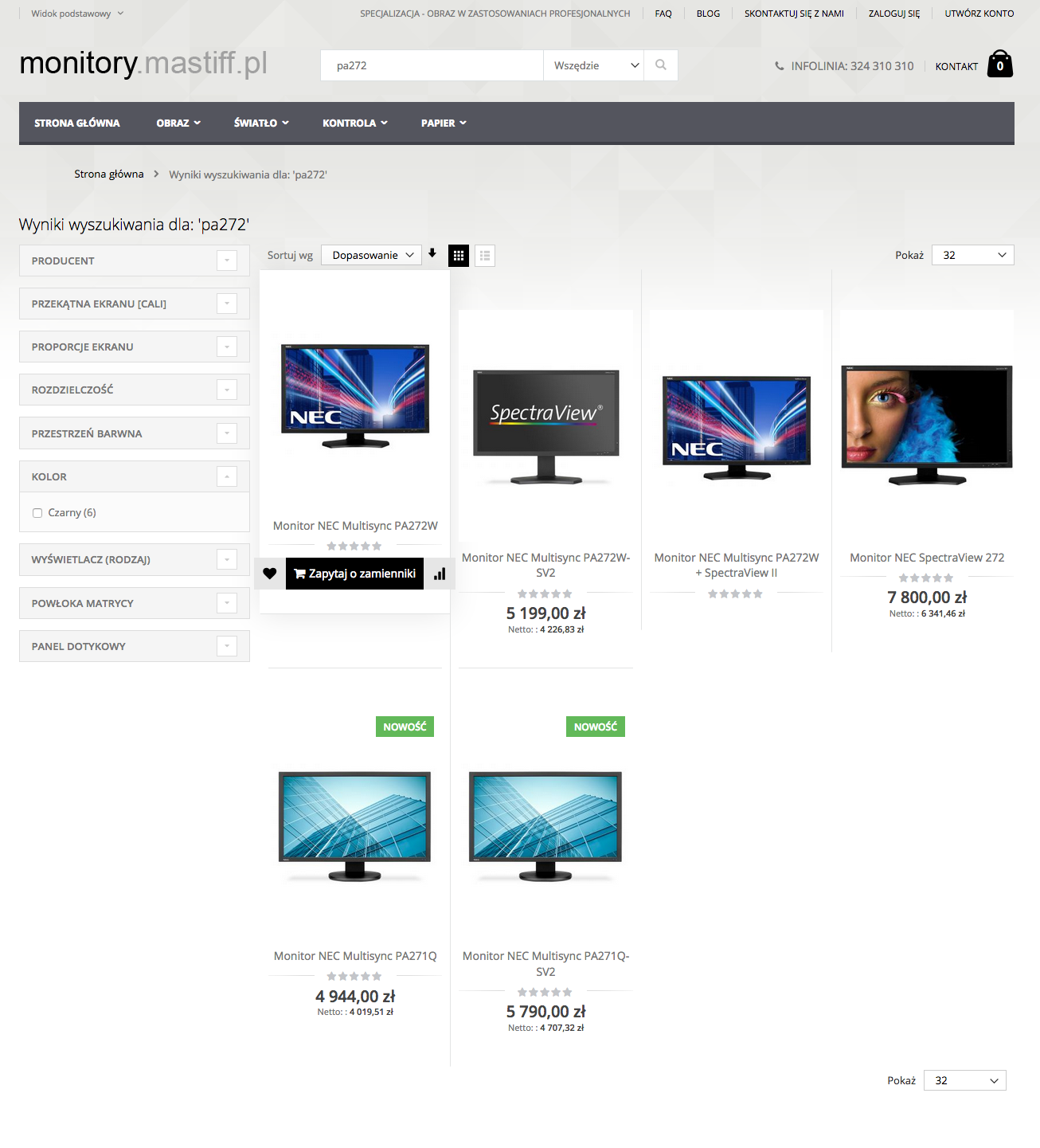The width and height of the screenshot is (1040, 1148).
Task: Click the monitory.mastiff.pl logo
Action: point(143,64)
